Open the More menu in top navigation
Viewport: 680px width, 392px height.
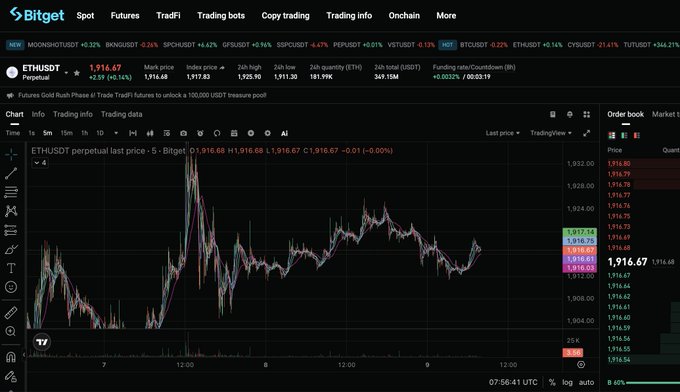[x=446, y=16]
